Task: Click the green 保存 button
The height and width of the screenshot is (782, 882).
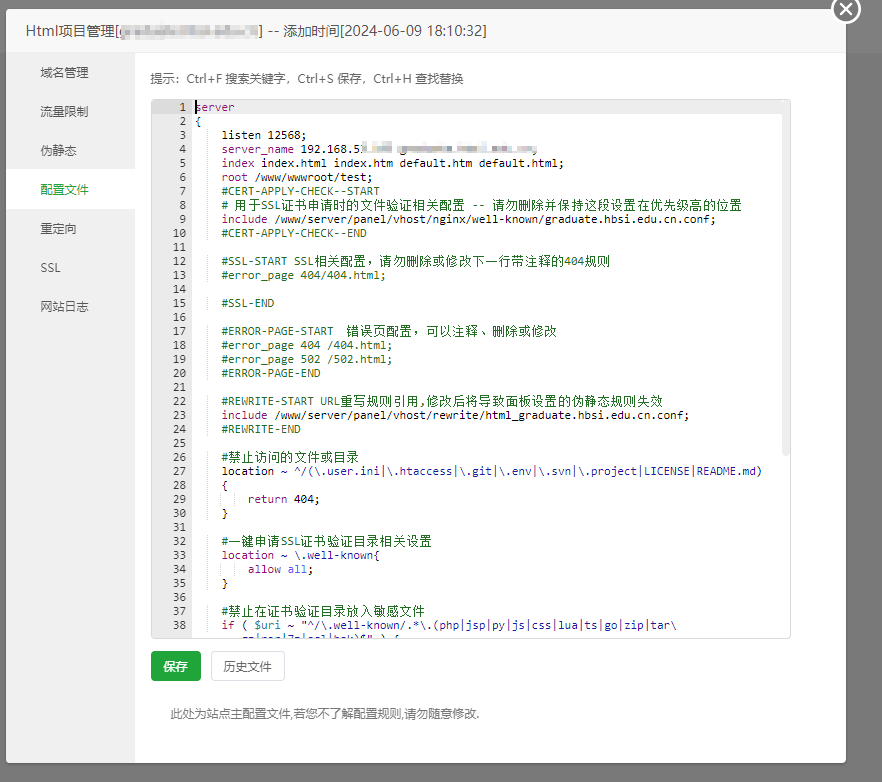Action: (176, 666)
